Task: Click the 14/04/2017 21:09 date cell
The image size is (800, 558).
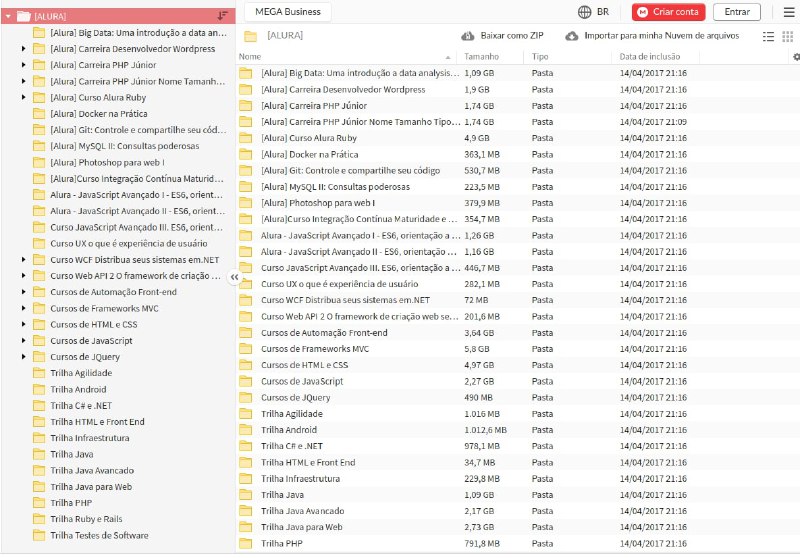Action: pyautogui.click(x=653, y=122)
